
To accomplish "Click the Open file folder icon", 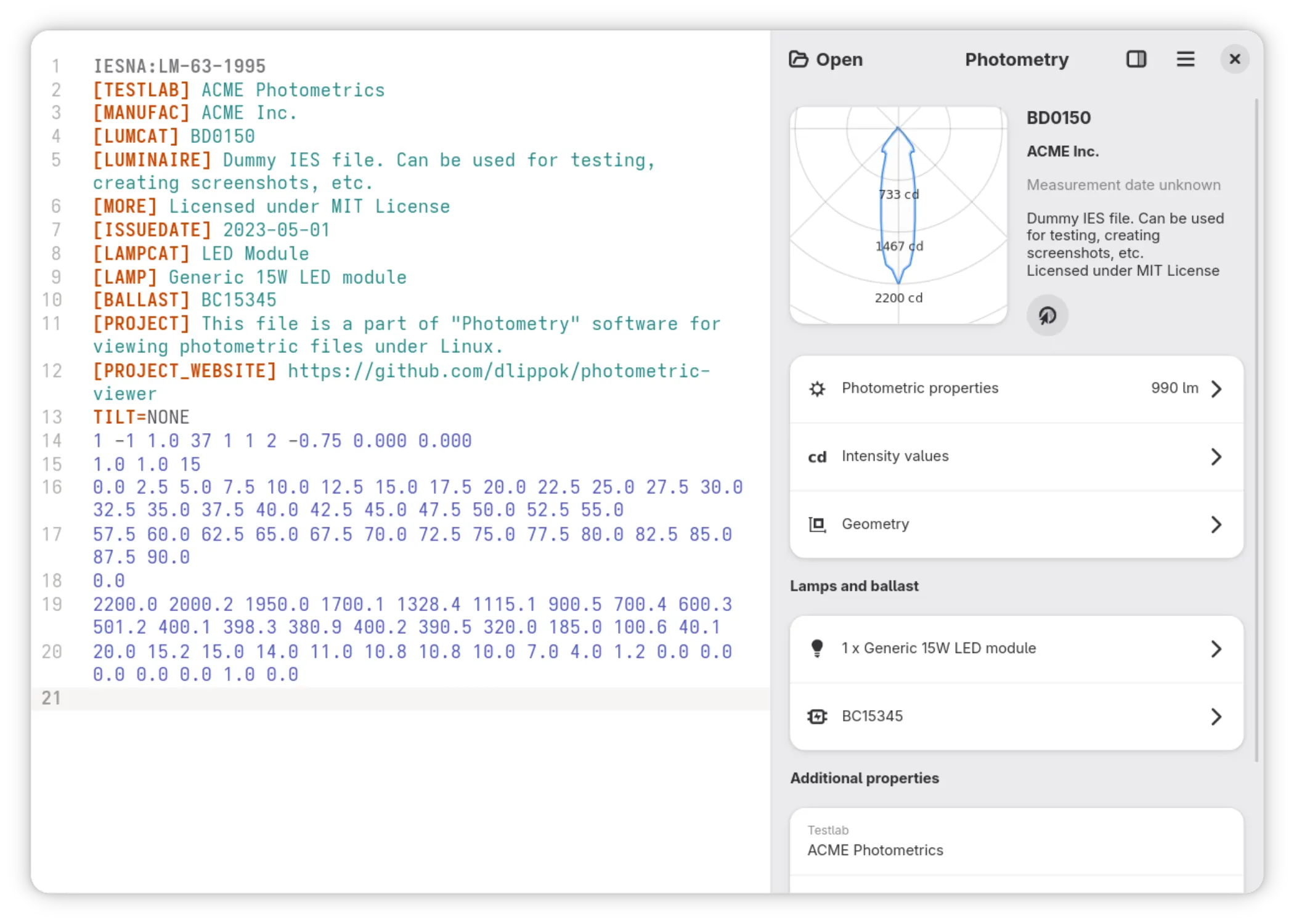I will pyautogui.click(x=799, y=59).
